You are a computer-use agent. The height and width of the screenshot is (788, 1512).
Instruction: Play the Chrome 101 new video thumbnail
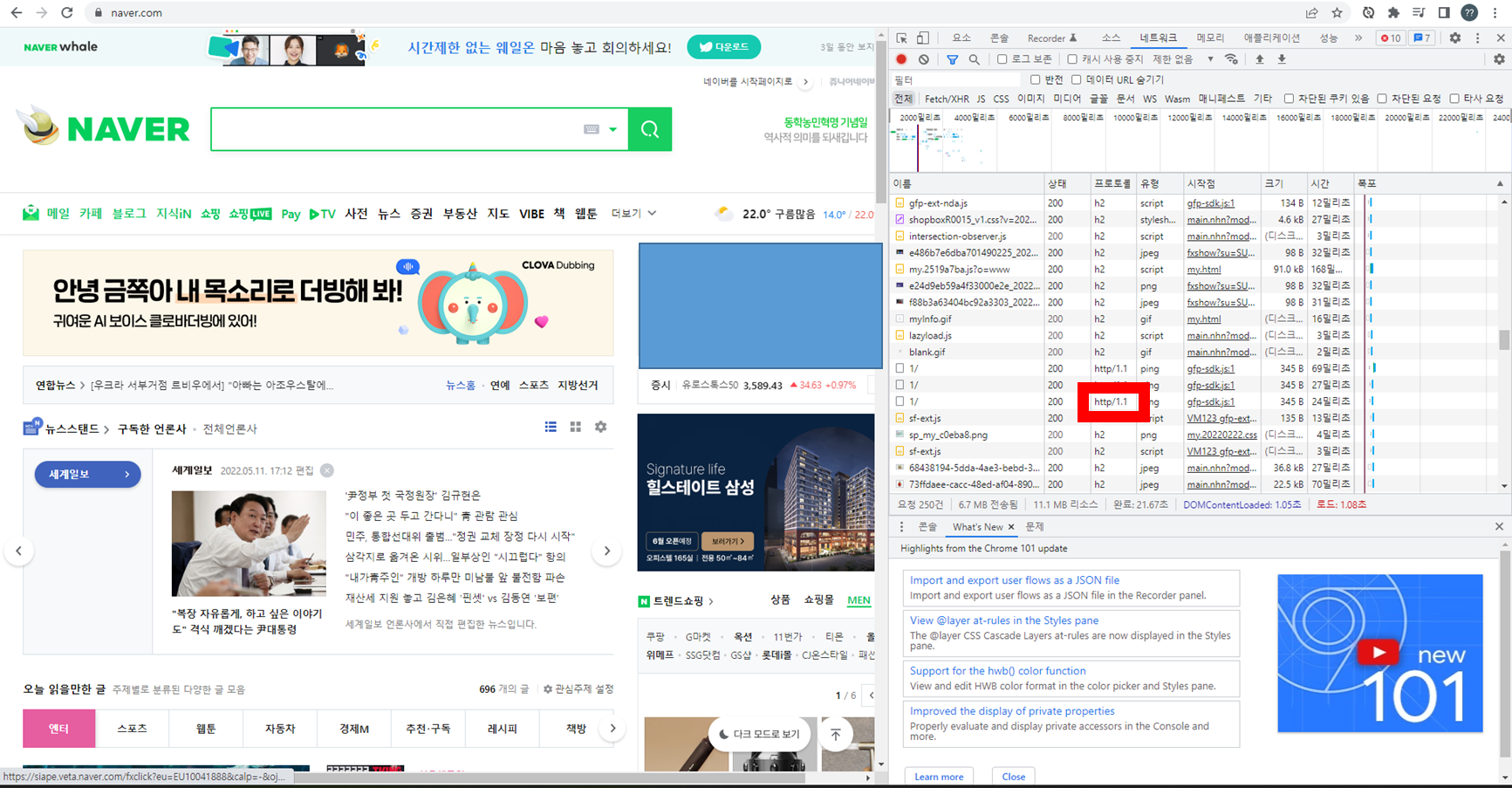(1379, 653)
